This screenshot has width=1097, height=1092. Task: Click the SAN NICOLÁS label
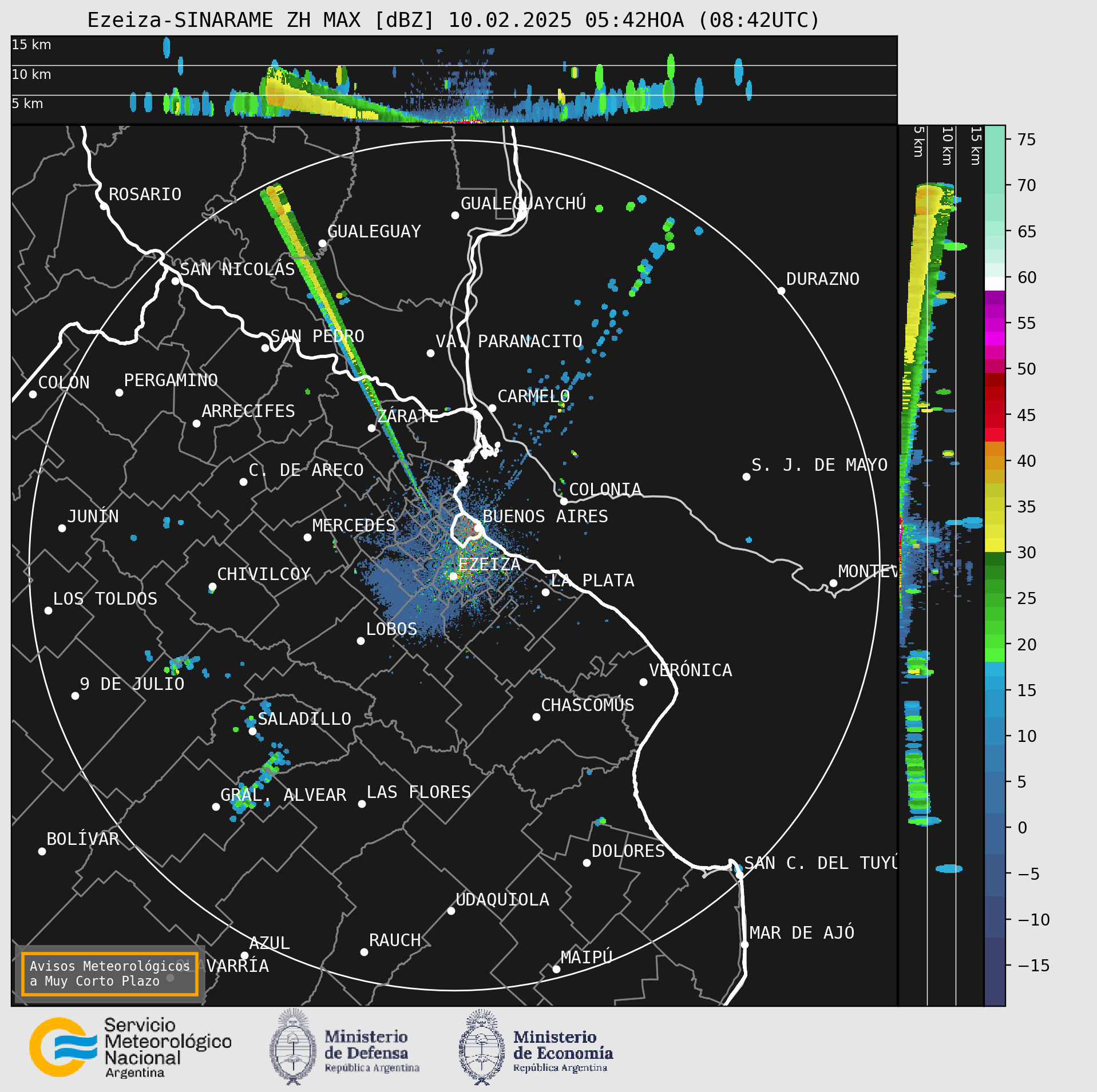[x=237, y=269]
